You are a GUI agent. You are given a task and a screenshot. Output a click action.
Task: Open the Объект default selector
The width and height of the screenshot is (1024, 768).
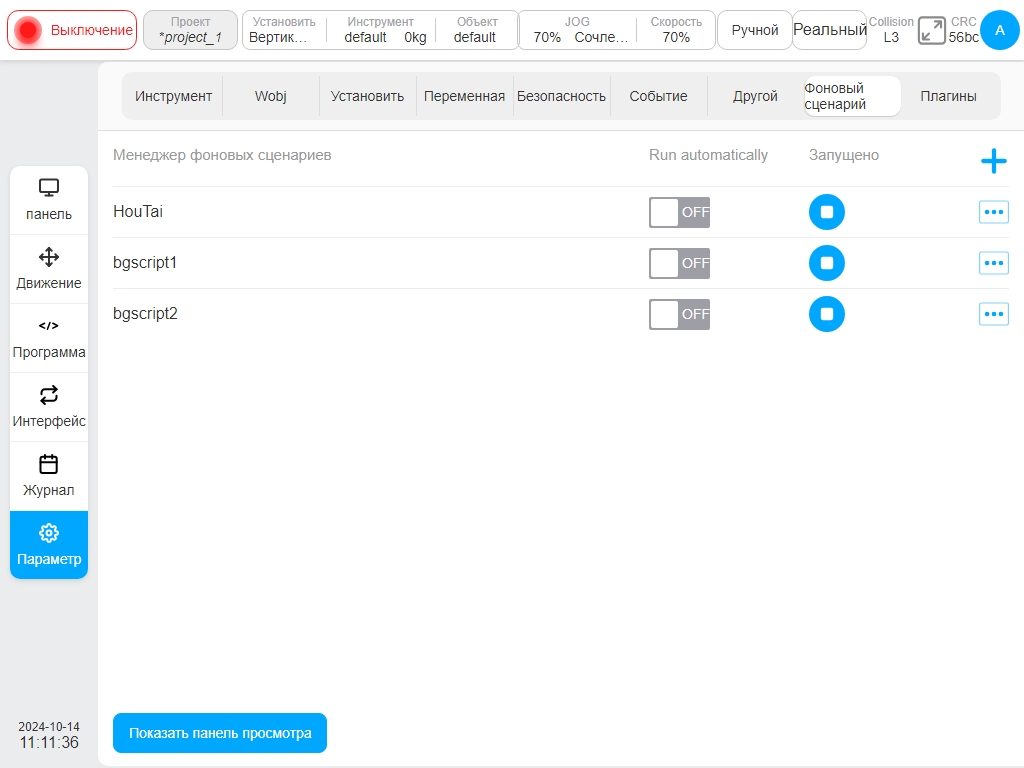click(x=476, y=30)
